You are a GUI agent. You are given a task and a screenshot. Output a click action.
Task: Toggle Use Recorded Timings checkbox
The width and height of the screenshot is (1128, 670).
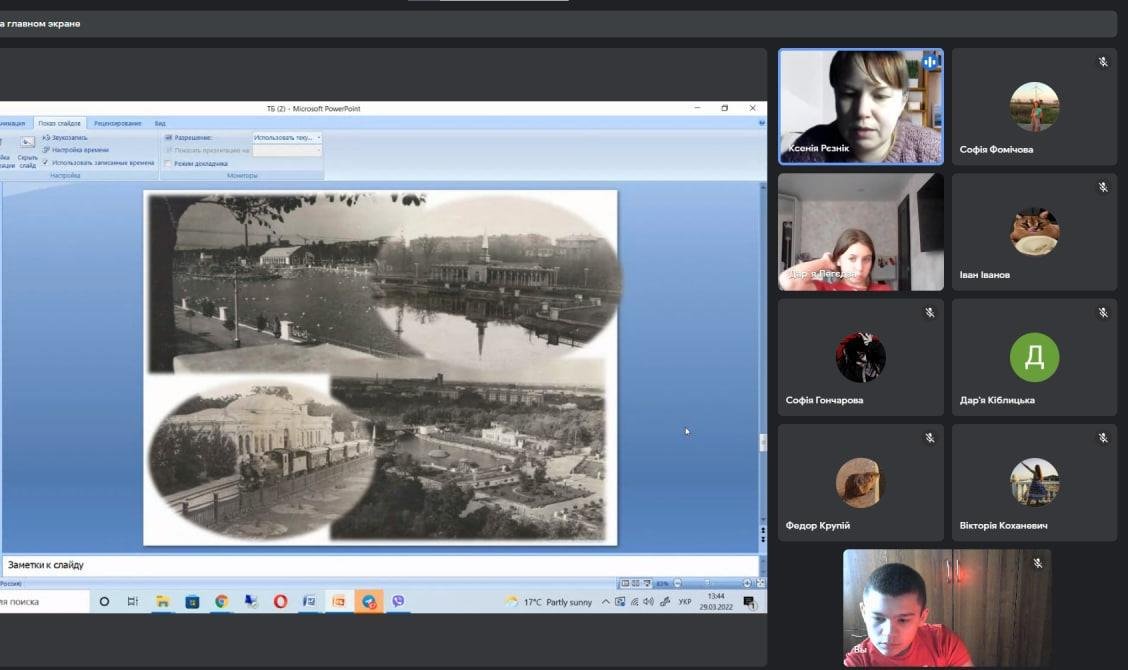point(45,163)
